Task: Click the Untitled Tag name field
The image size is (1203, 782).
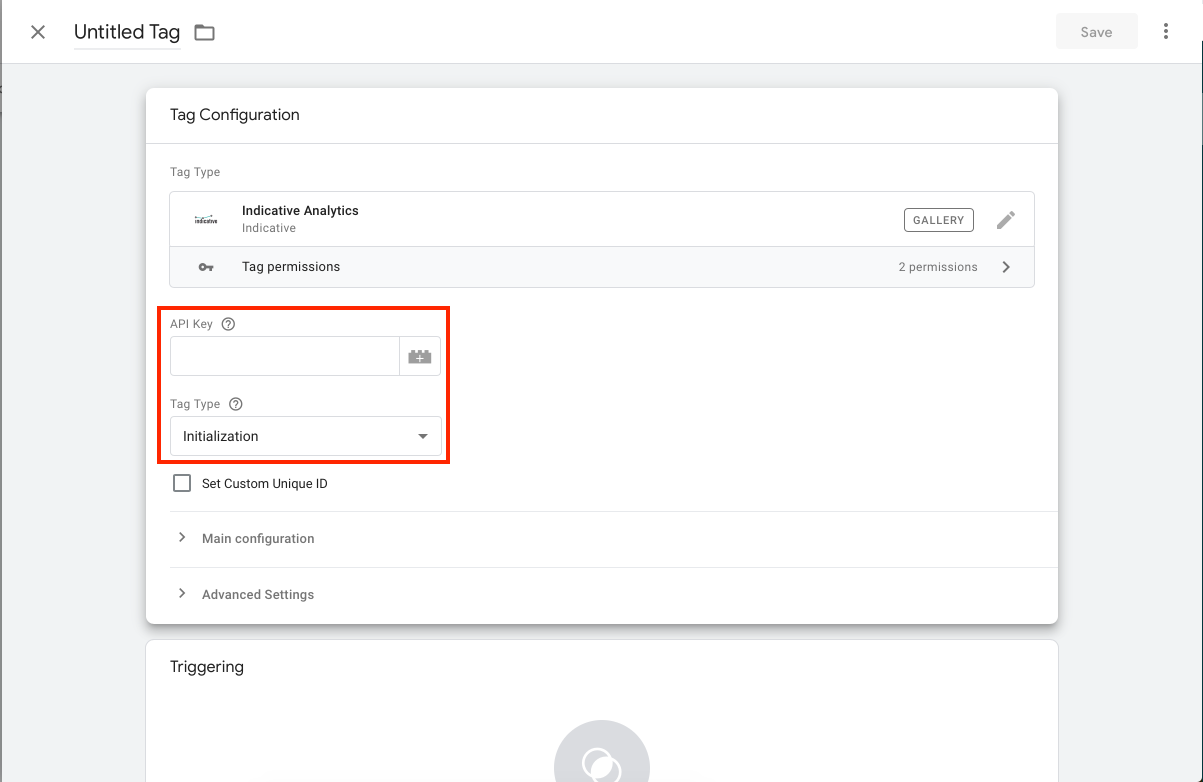Action: 127,32
